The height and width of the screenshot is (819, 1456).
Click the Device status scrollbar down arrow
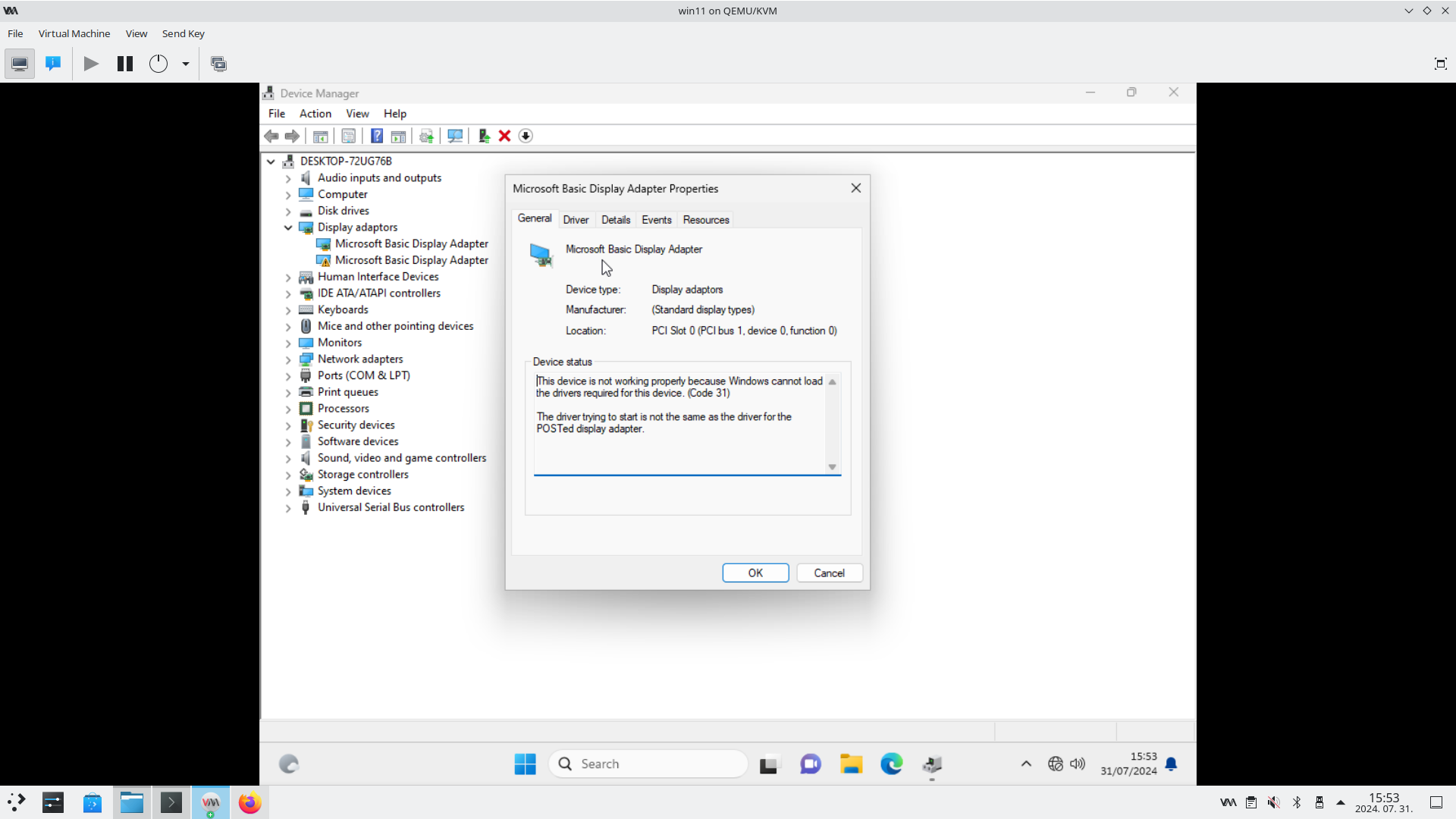tap(833, 467)
